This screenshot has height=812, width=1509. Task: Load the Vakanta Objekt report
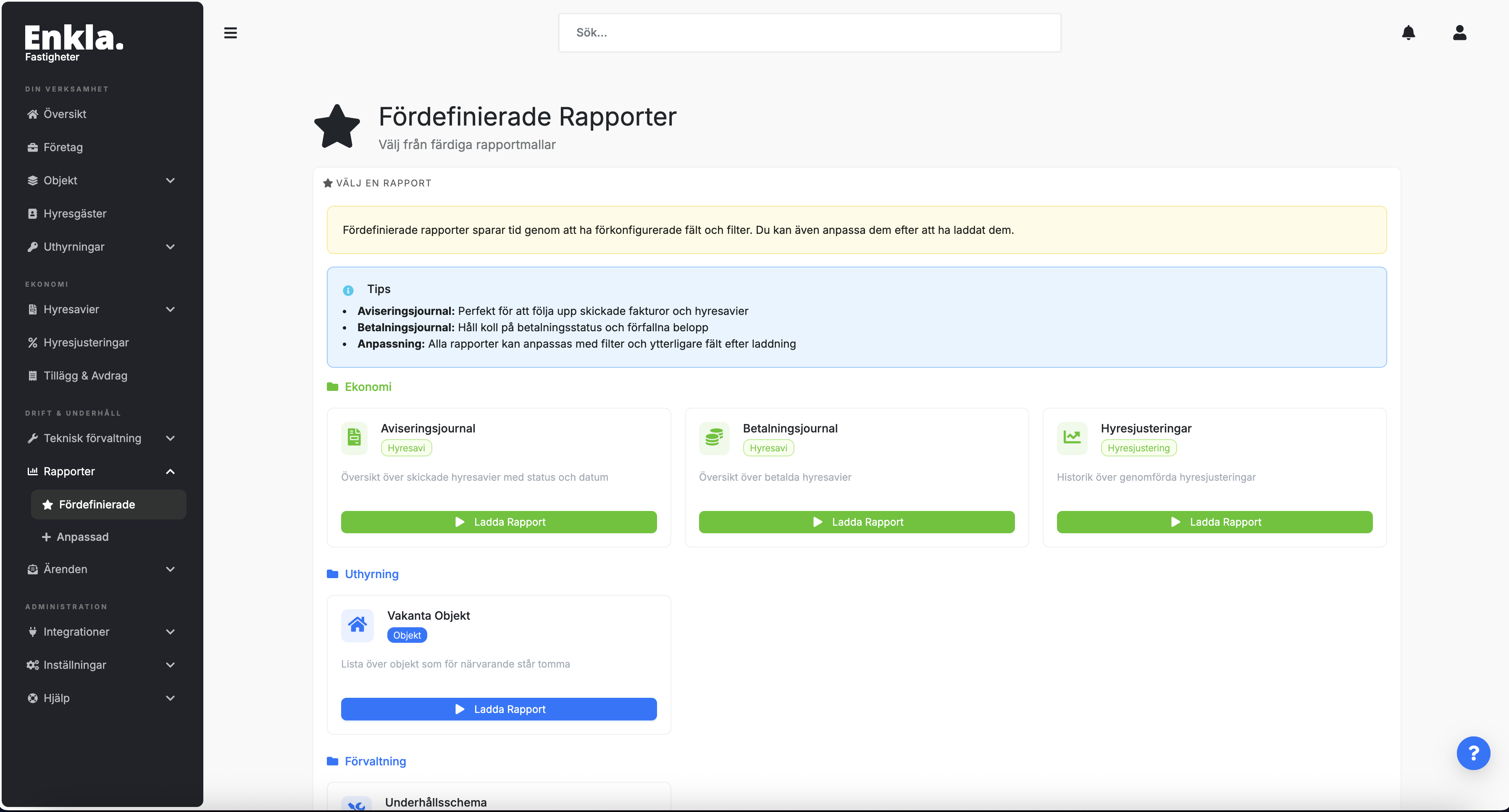click(x=499, y=710)
